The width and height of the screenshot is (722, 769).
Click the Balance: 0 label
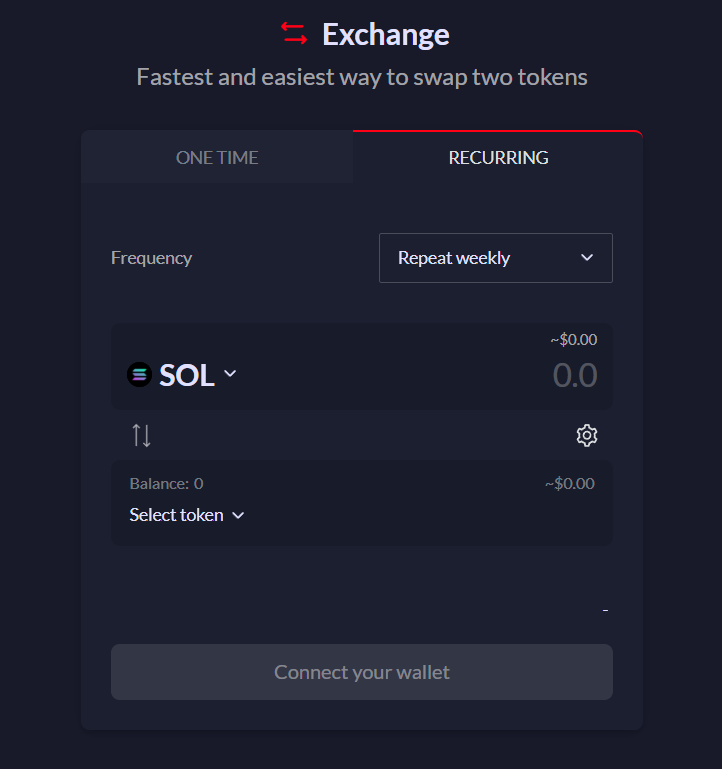166,484
